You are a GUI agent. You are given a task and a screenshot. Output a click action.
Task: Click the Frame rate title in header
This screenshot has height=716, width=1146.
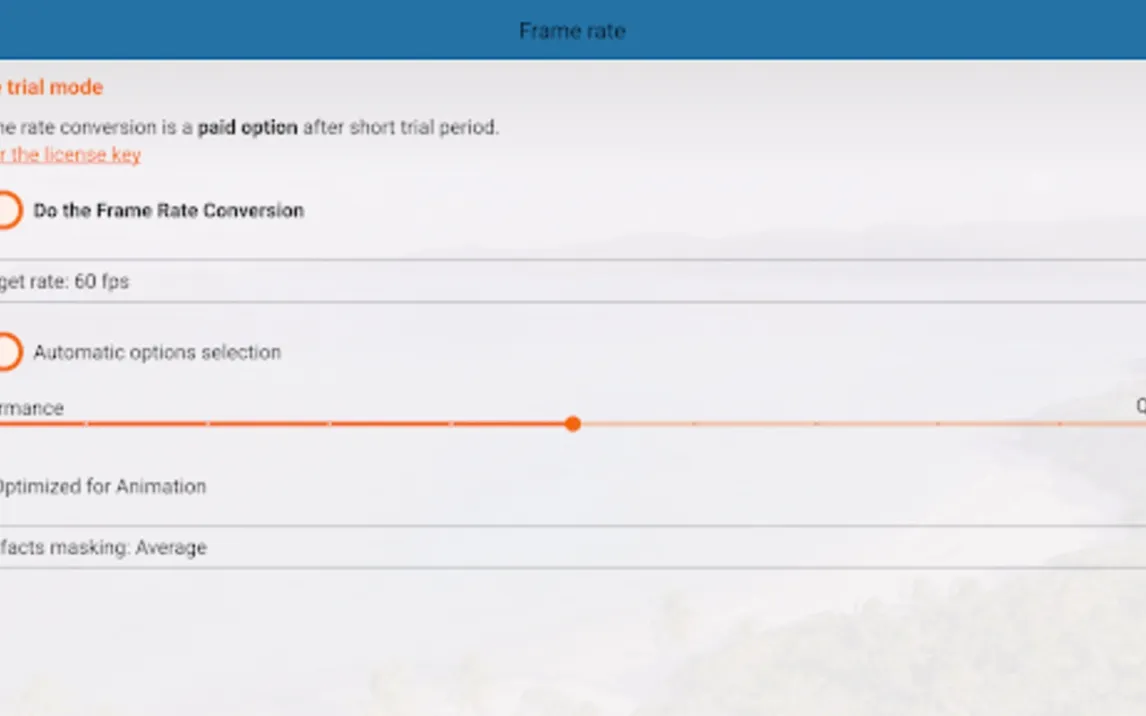pos(572,31)
